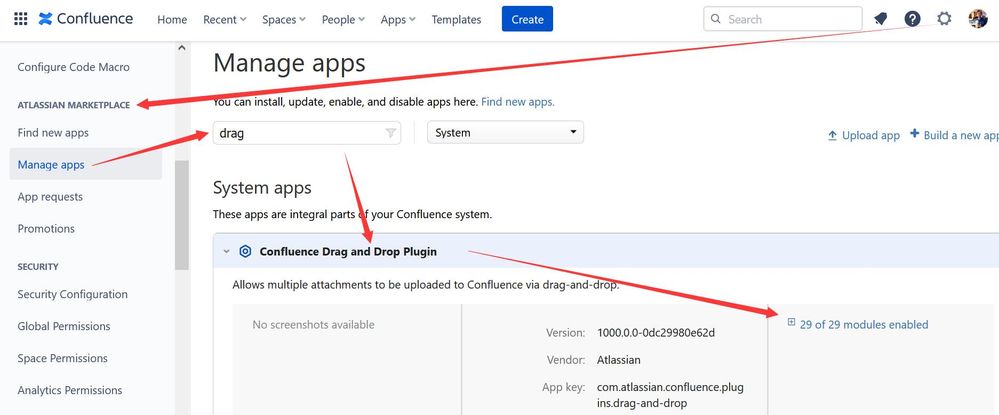Open Templates from the top navigation

456,20
